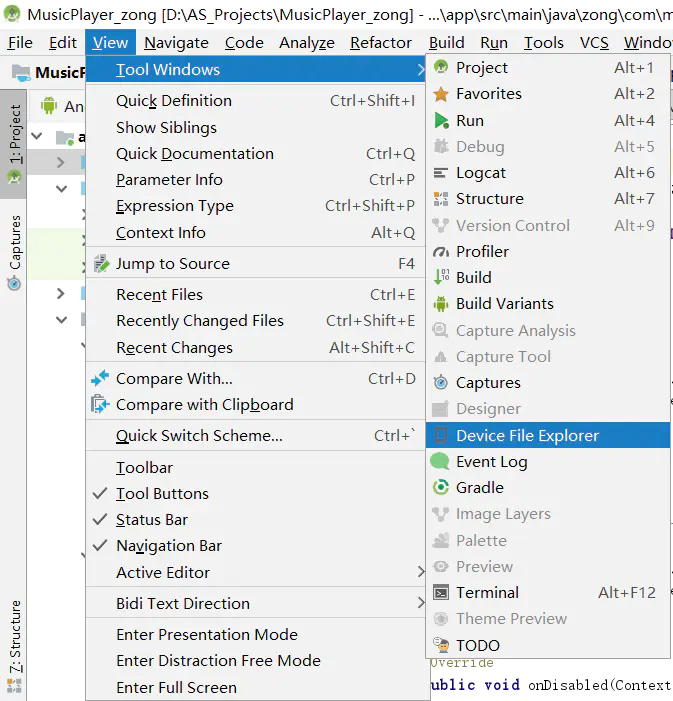Click the Jump to Source icon

pyautogui.click(x=100, y=264)
